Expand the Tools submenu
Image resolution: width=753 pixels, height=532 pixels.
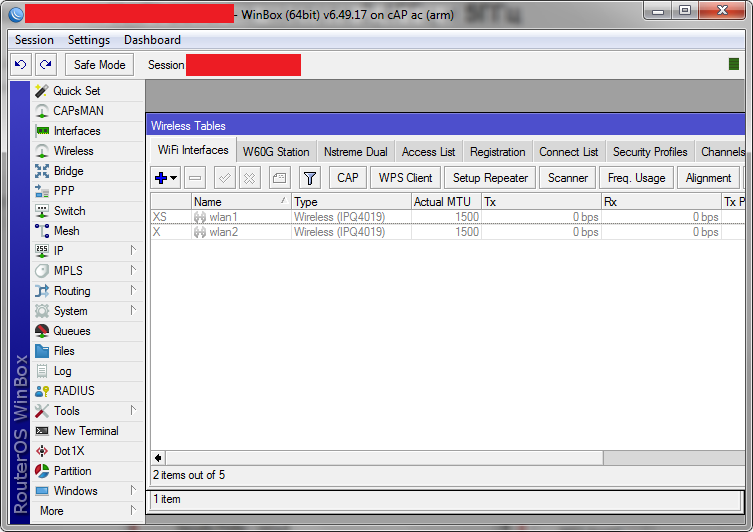[88, 411]
